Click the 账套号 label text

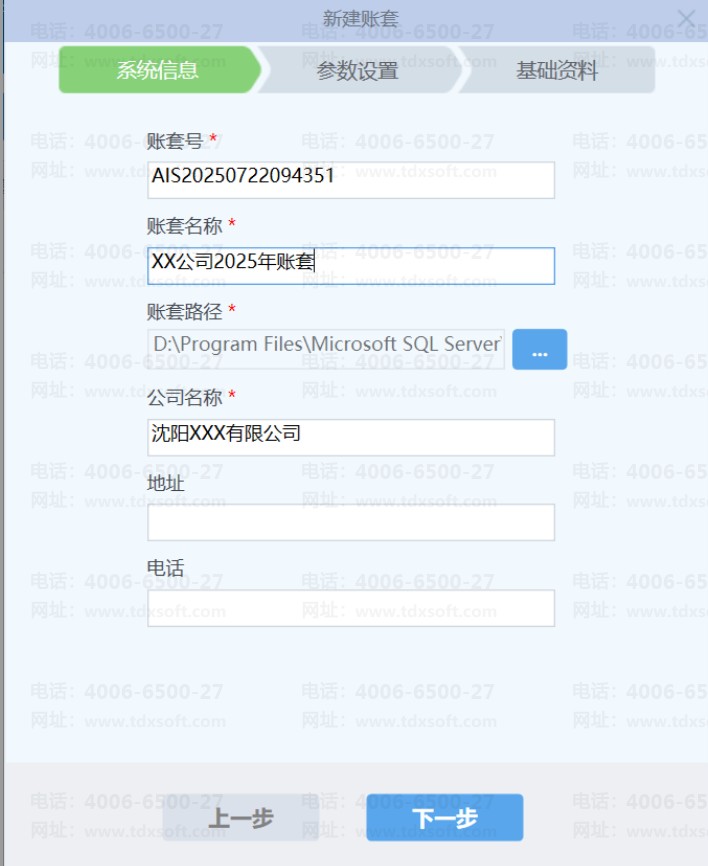coord(175,141)
